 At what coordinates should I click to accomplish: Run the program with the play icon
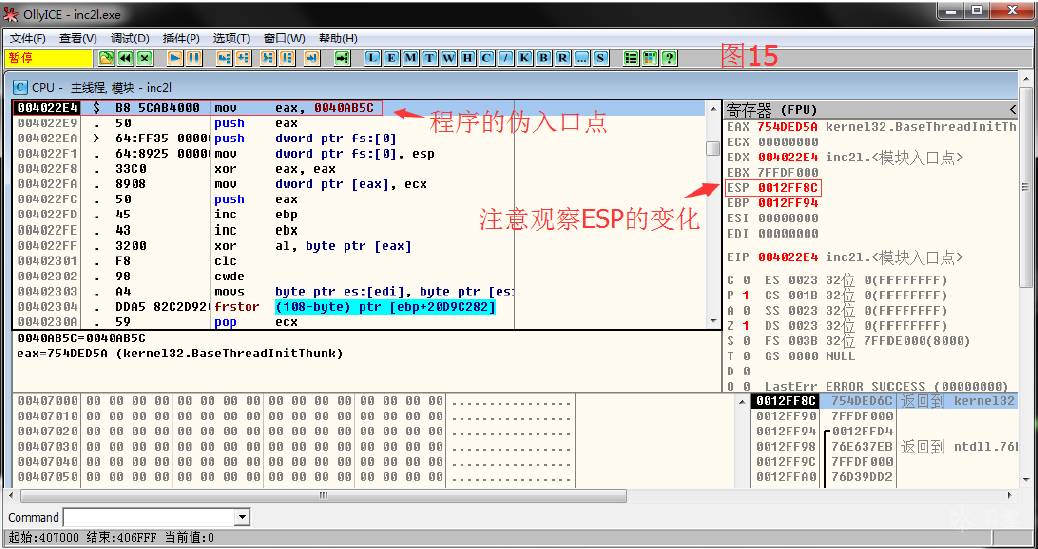(x=175, y=58)
